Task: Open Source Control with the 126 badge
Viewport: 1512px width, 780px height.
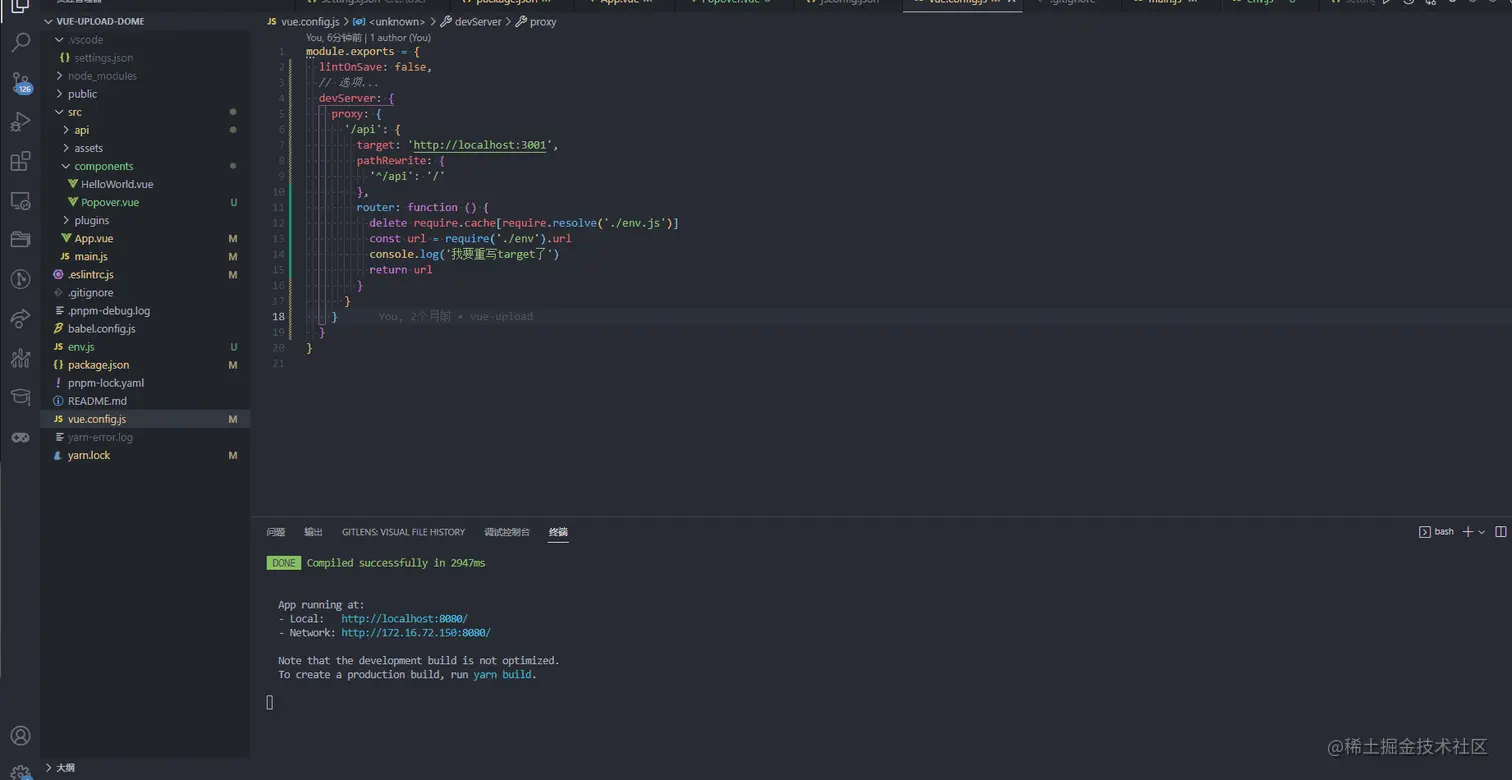Action: pos(20,83)
